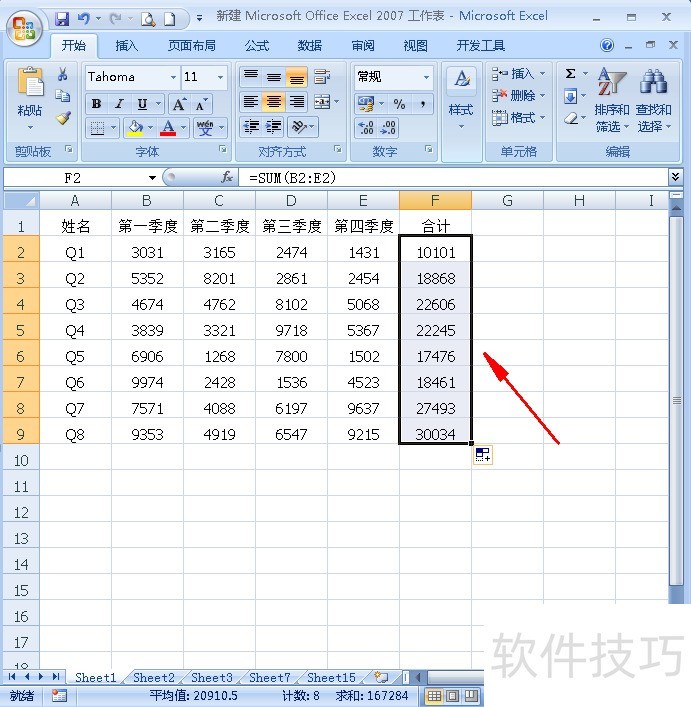Open the font size 11 dropdown
691x707 pixels.
click(220, 77)
